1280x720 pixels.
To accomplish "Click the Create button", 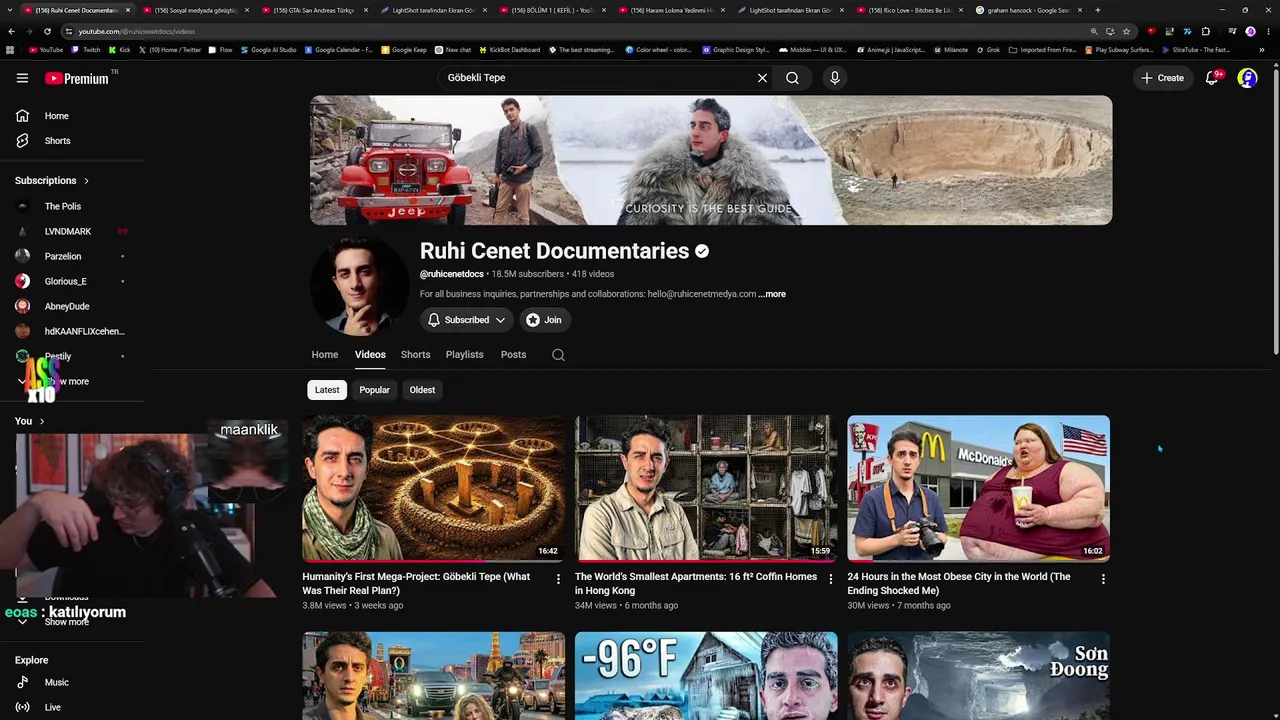I will coord(1162,78).
